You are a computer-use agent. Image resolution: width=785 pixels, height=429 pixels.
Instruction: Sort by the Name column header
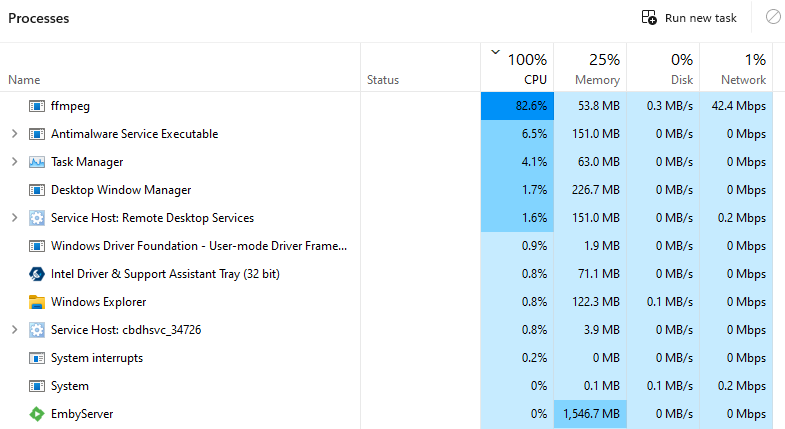(x=24, y=80)
